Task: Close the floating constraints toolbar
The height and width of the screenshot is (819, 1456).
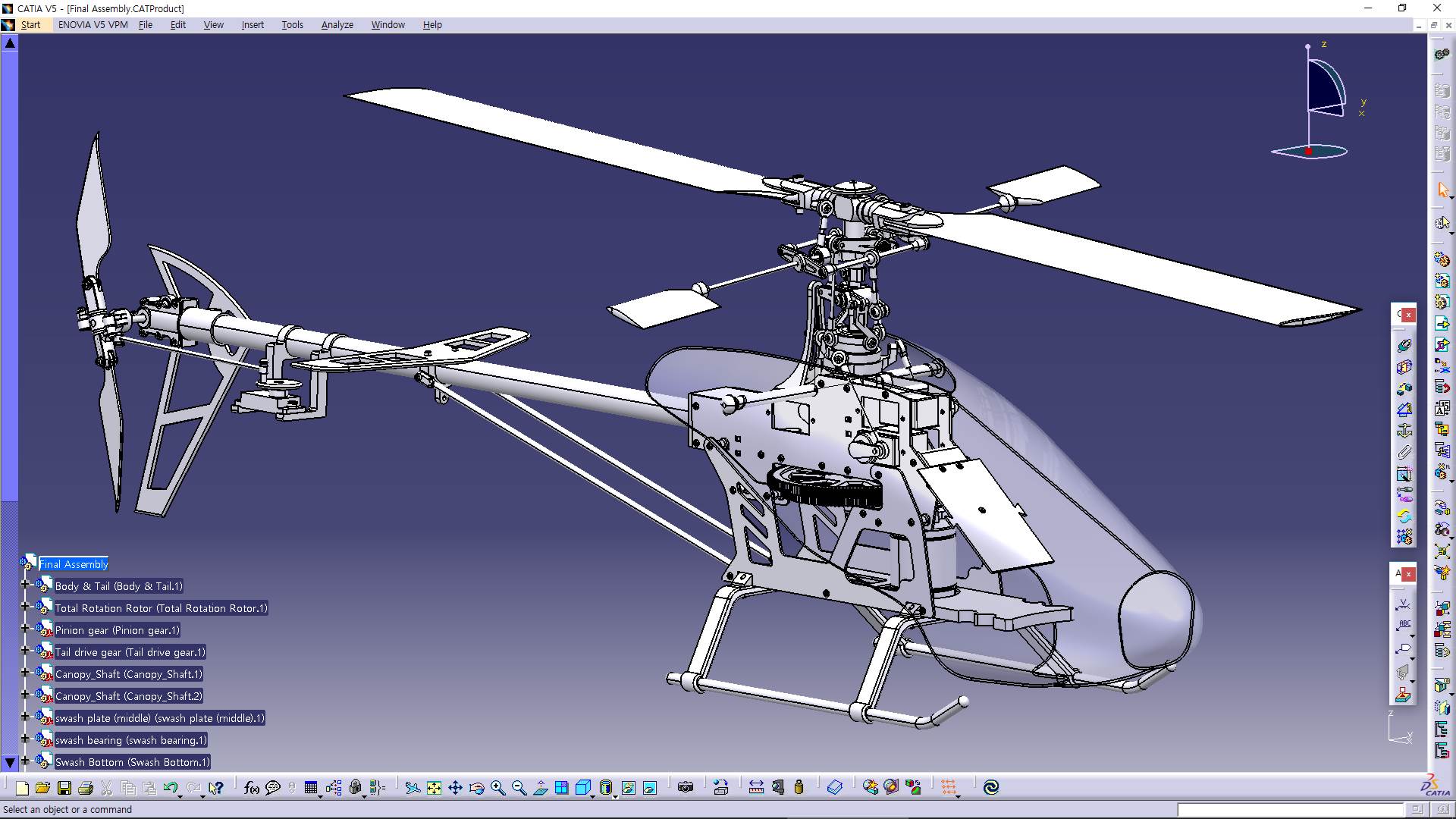Action: 1407,315
